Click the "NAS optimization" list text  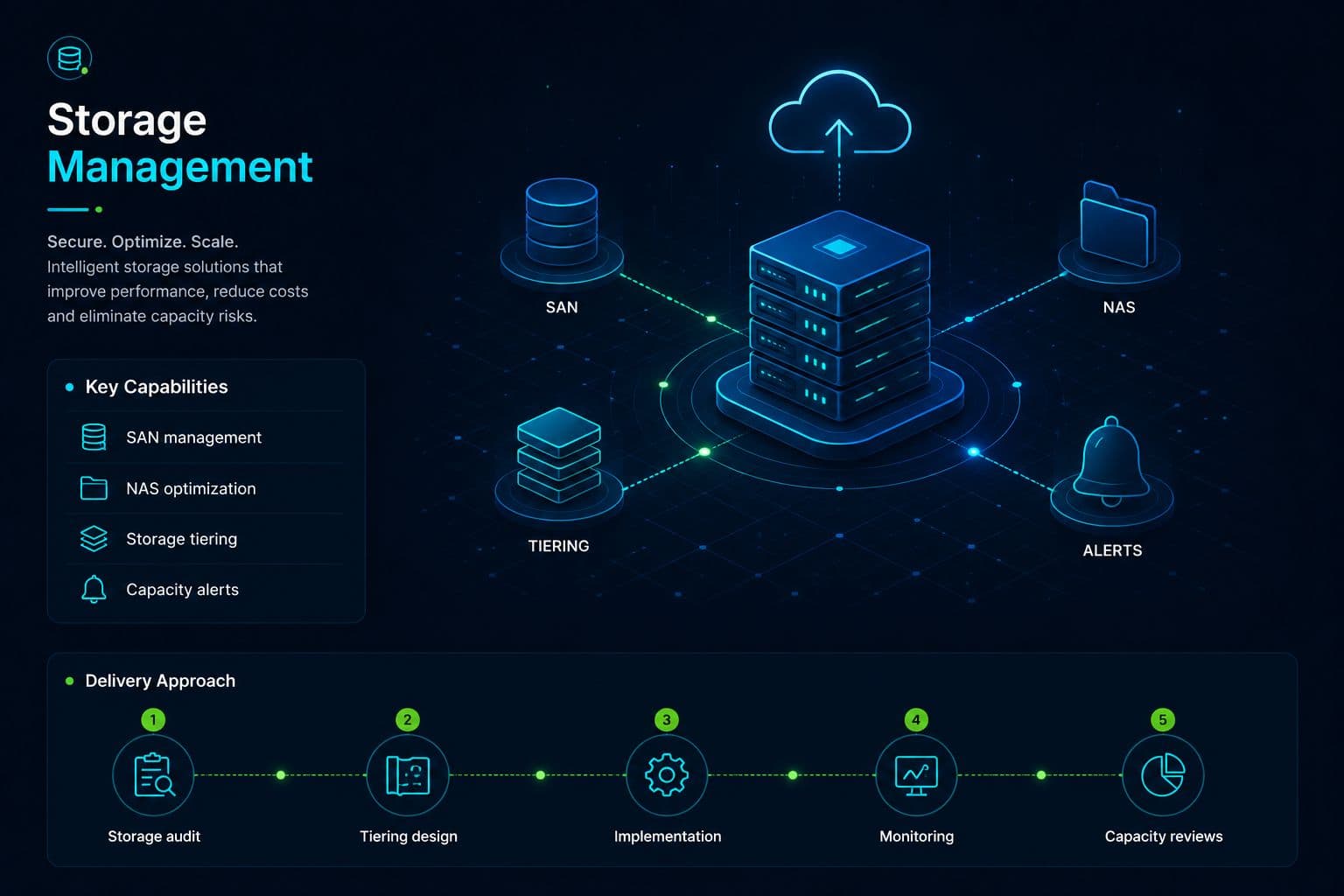[x=191, y=488]
